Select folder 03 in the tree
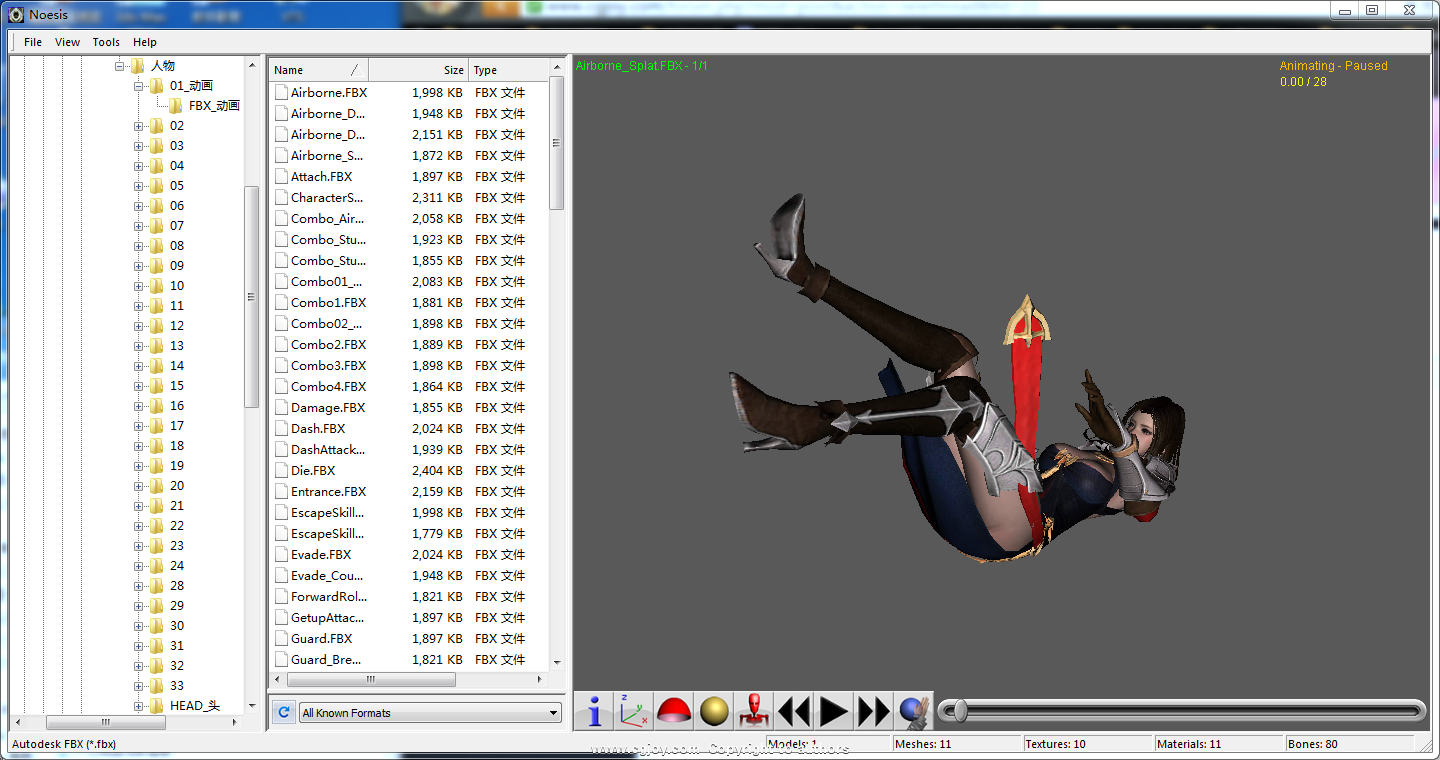Screen dimensions: 1440x760 177,146
